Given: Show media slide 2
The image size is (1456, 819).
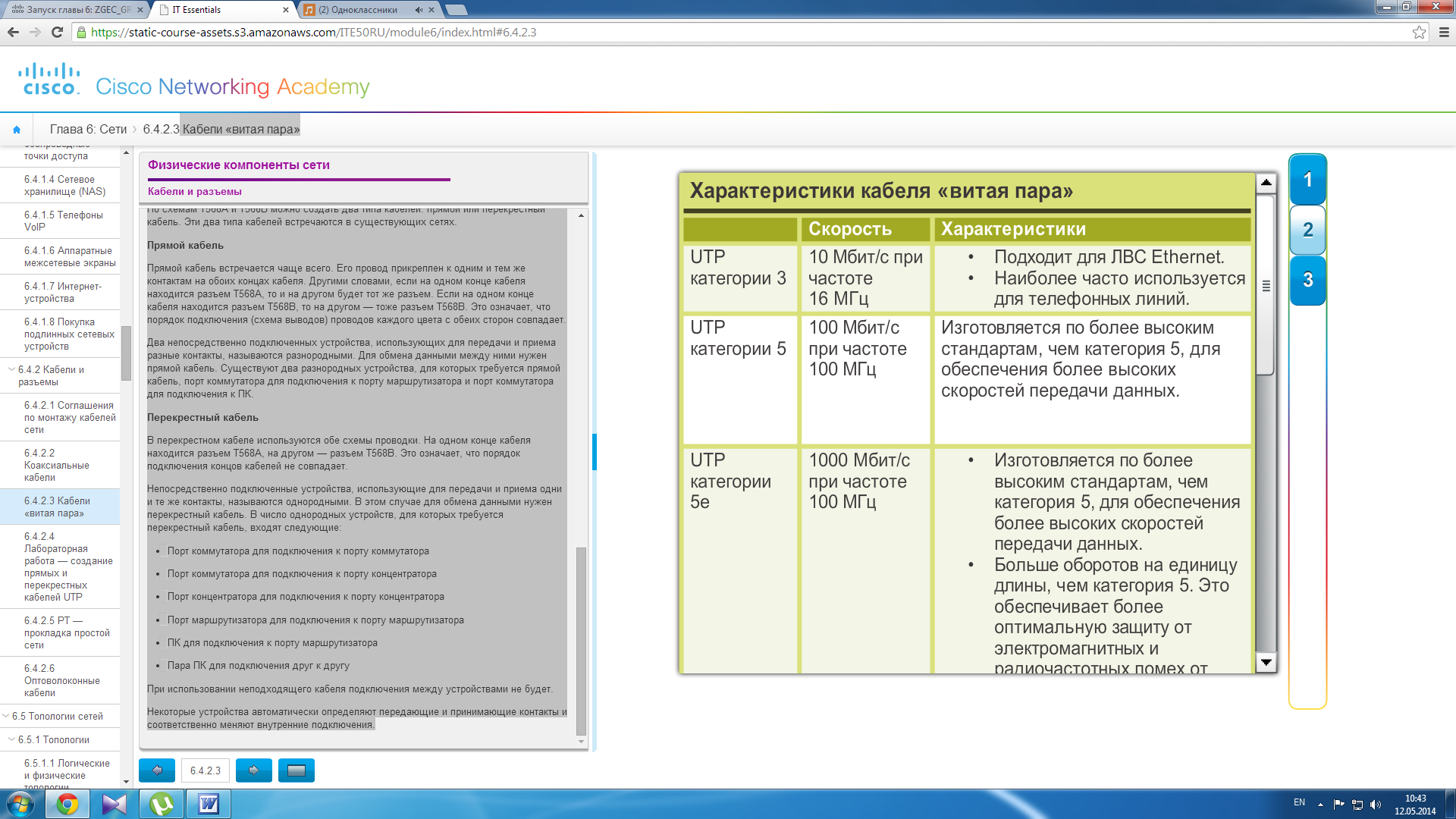Looking at the screenshot, I should 1307,230.
